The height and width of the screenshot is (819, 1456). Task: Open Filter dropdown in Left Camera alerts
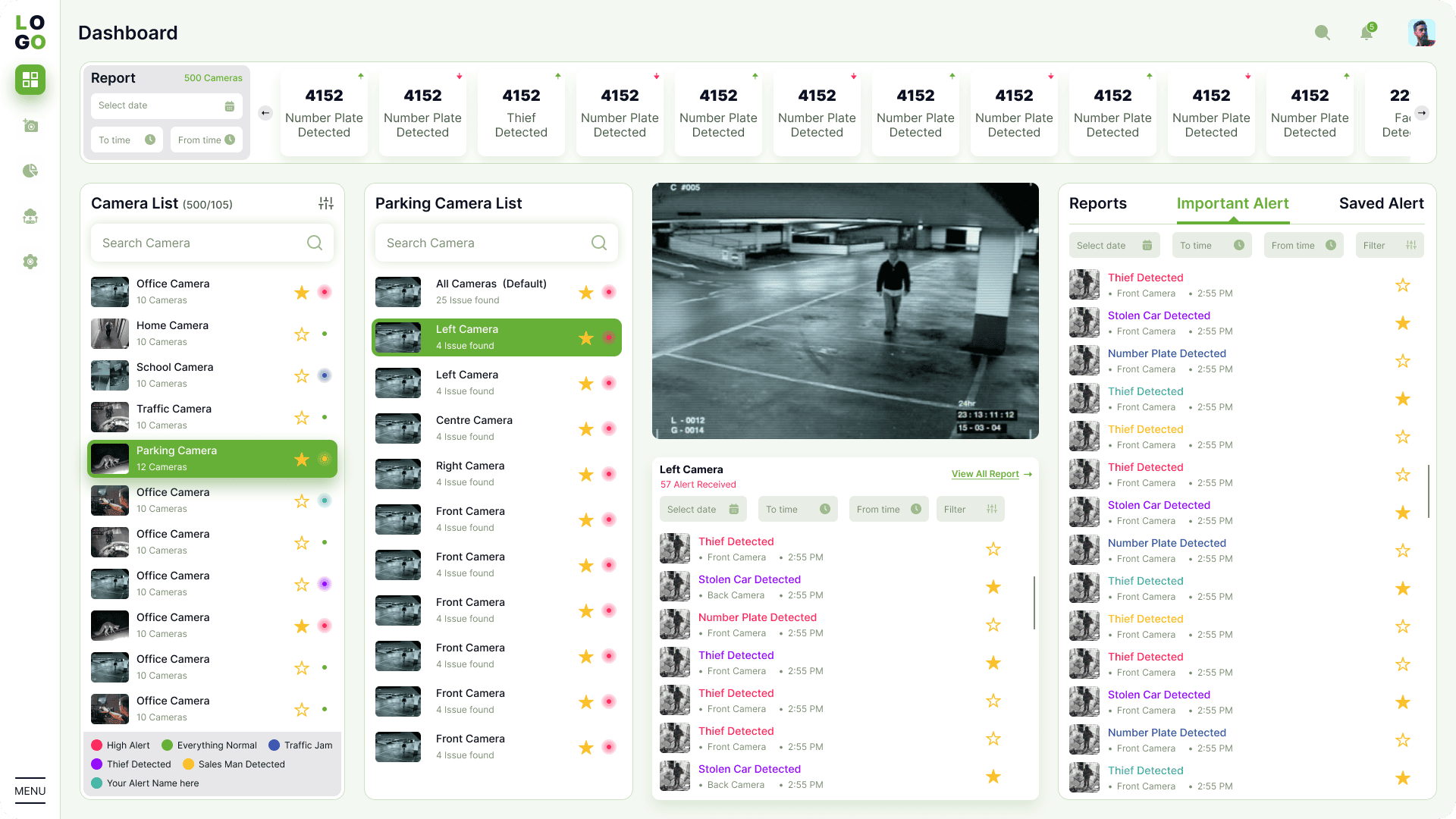(970, 510)
